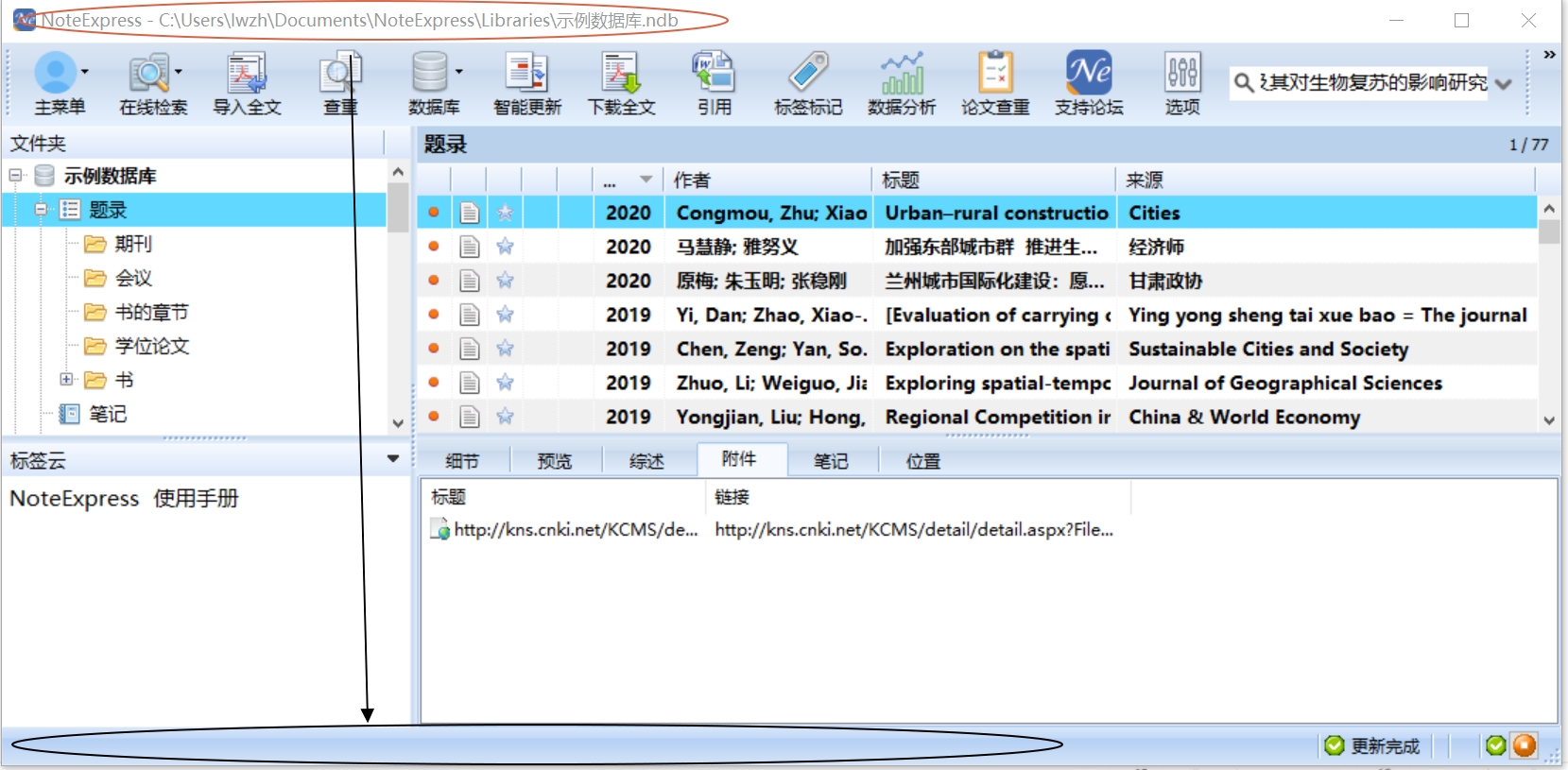Click the 更新完成 status indicator

1372,745
